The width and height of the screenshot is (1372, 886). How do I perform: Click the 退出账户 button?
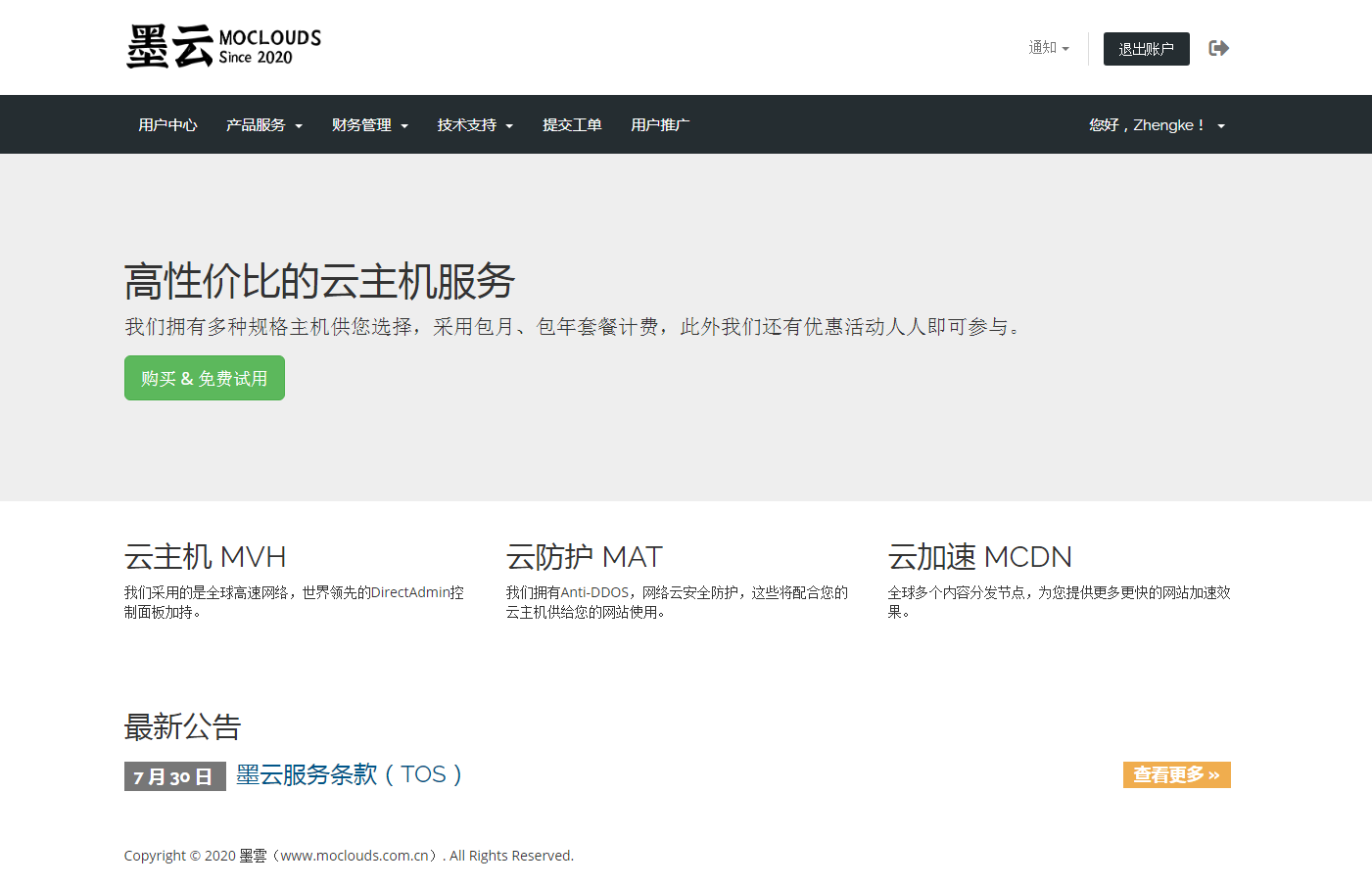(1146, 49)
